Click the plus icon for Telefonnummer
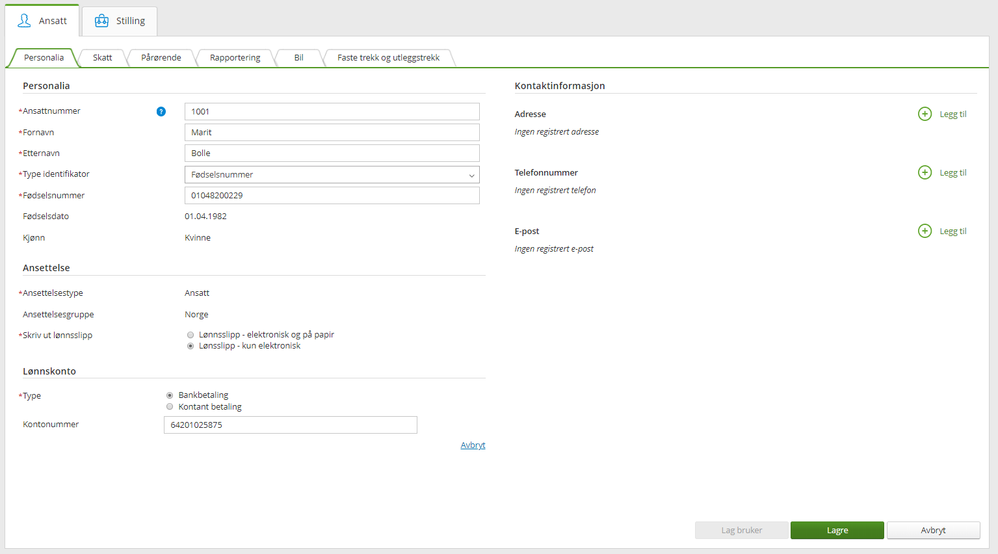The width and height of the screenshot is (998, 554). (924, 172)
